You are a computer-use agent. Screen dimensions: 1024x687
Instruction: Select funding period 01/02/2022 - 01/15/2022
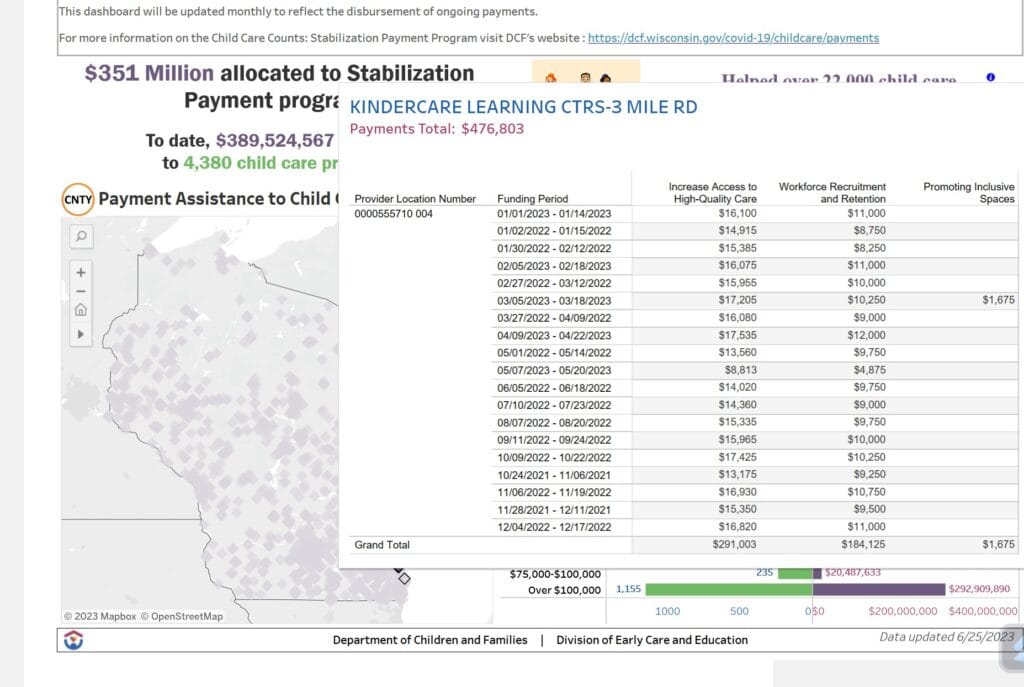point(554,231)
